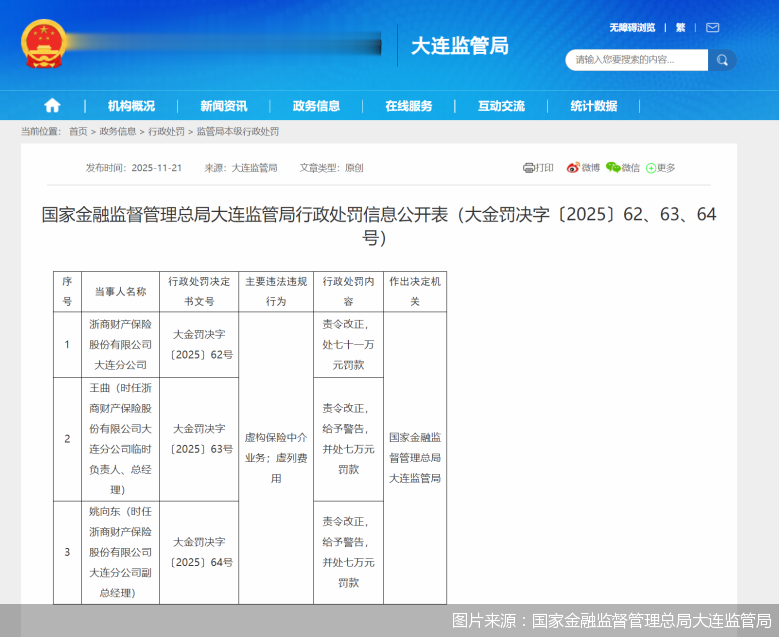
Task: Expand more sharing options with 更多
Action: pyautogui.click(x=660, y=168)
